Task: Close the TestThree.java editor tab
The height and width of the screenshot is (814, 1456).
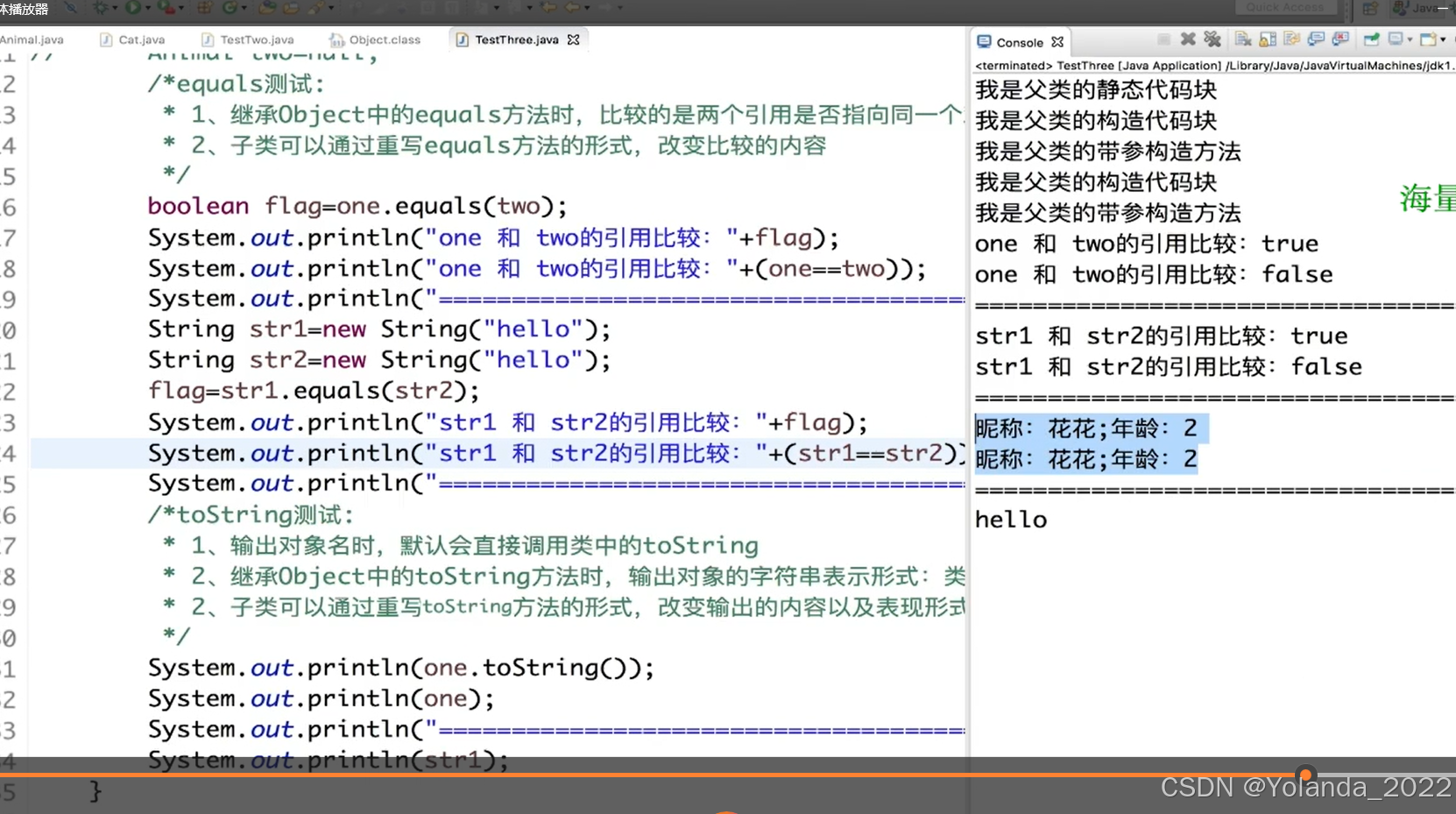Action: (573, 39)
